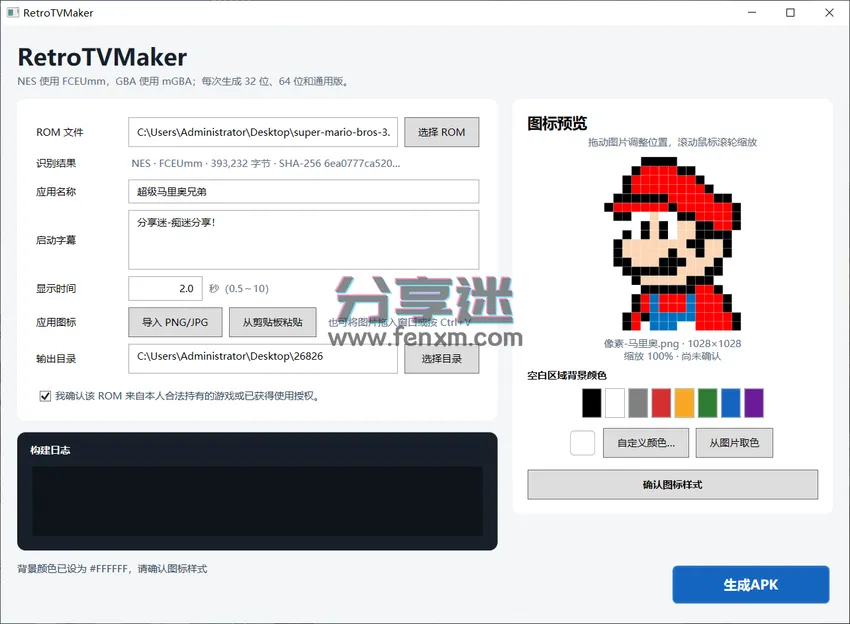850x624 pixels.
Task: Click inside the 启动字幕 text area
Action: (304, 240)
